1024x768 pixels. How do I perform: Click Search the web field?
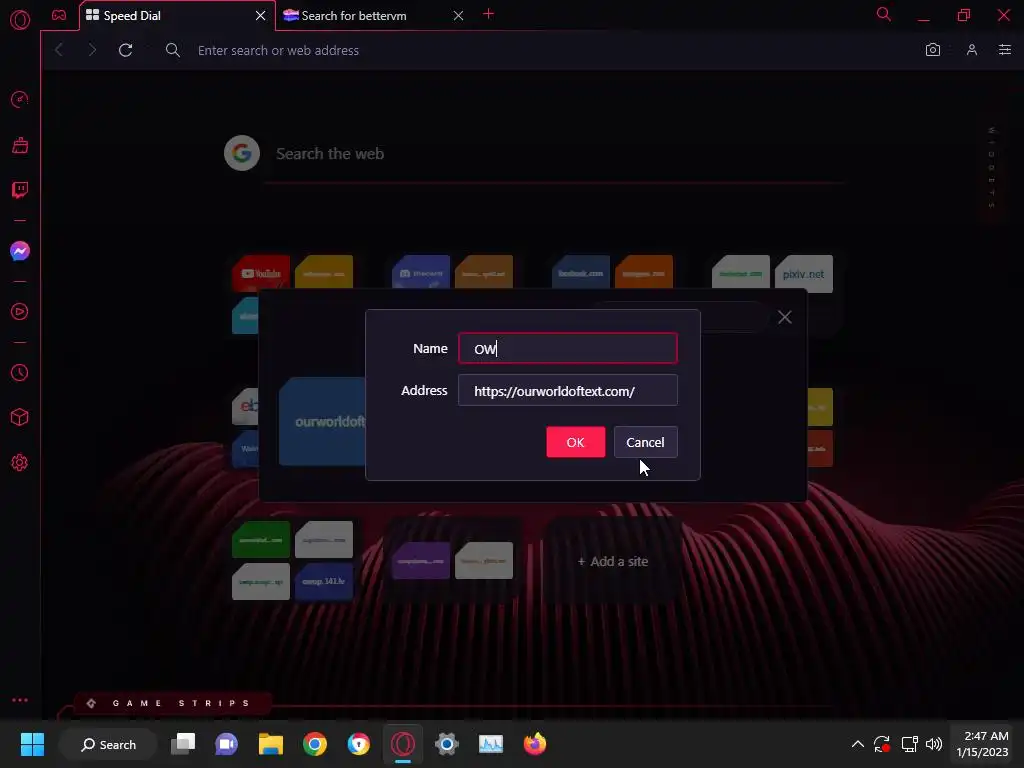pyautogui.click(x=555, y=154)
